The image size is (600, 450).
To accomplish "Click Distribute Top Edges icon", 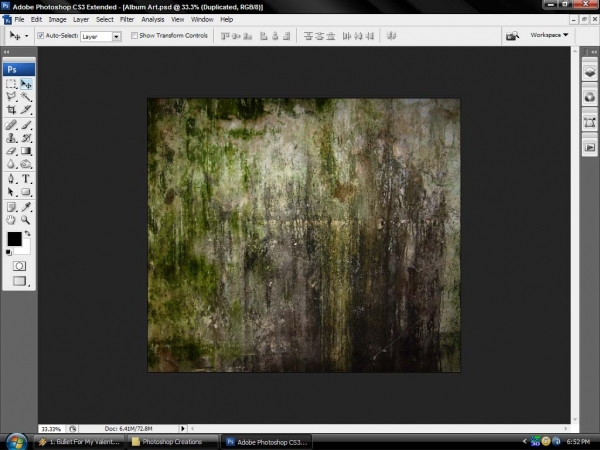I will coord(308,36).
